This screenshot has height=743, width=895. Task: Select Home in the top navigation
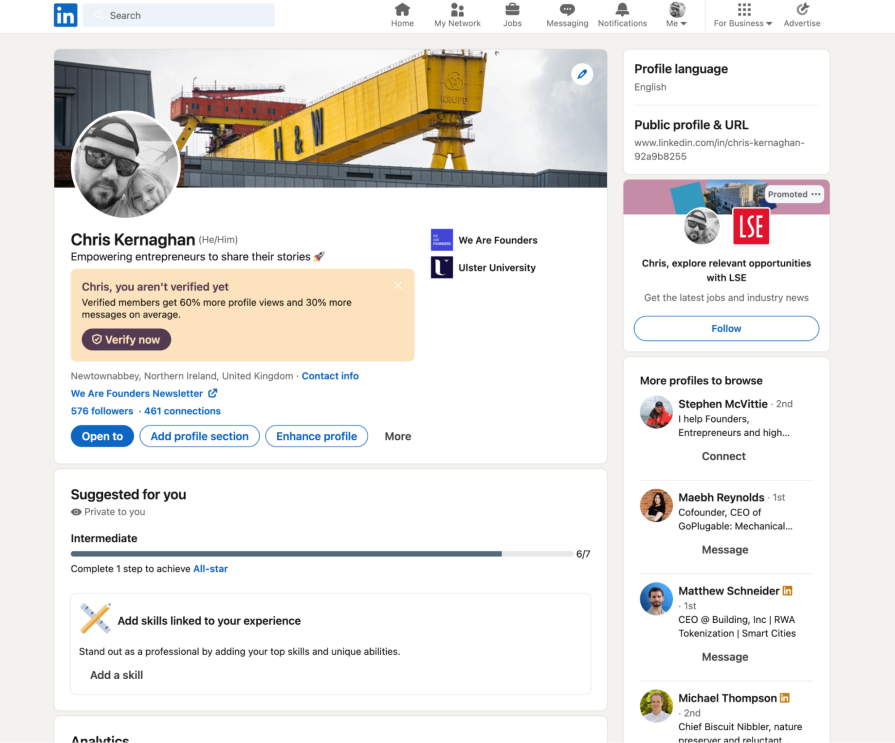click(402, 15)
